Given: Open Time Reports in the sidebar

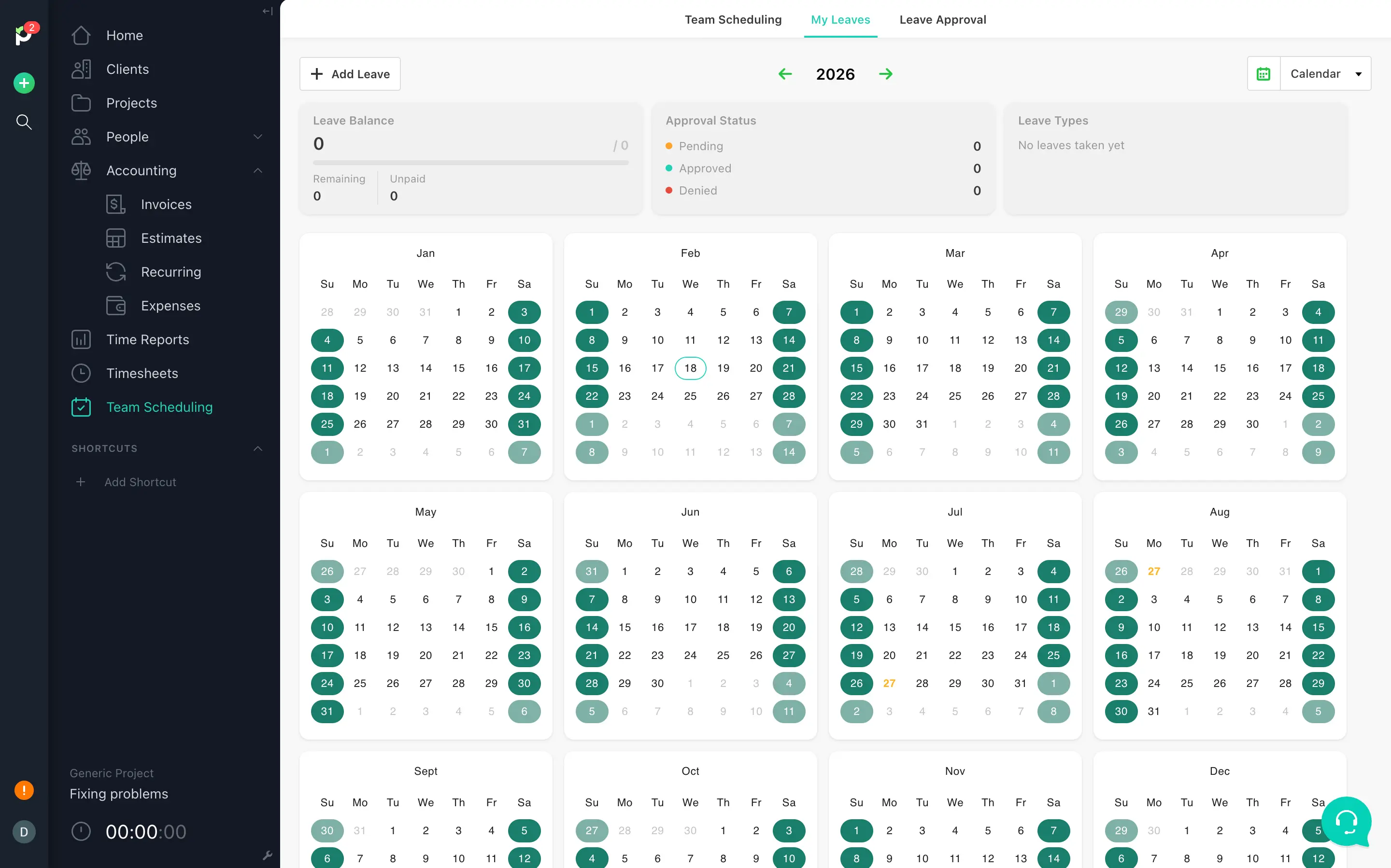Looking at the screenshot, I should (148, 340).
